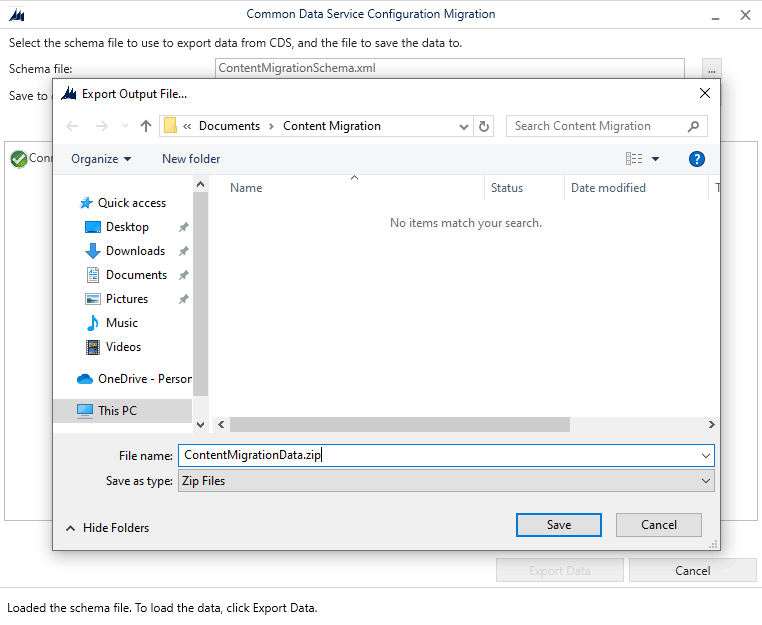
Task: Open the blue Help icon
Action: (696, 159)
